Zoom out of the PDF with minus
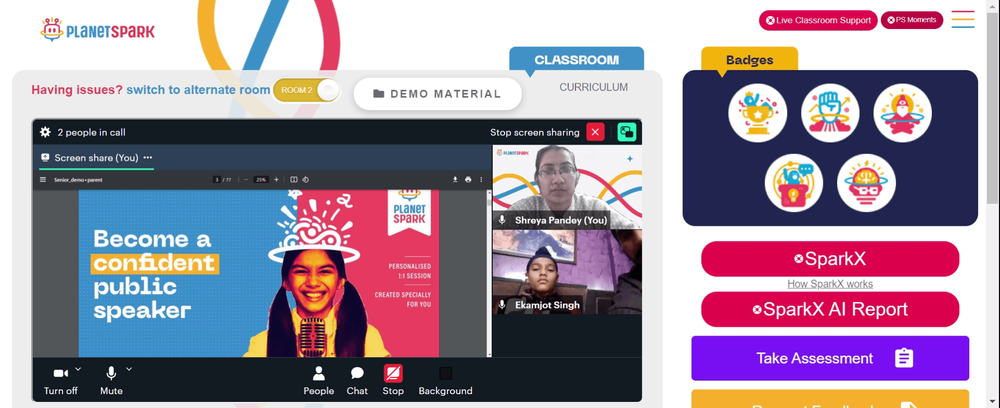 tap(246, 180)
